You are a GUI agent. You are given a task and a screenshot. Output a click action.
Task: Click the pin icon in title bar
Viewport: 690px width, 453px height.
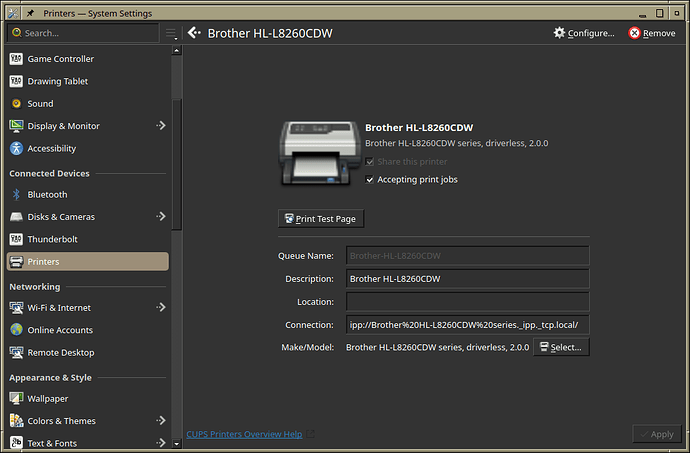click(x=30, y=13)
